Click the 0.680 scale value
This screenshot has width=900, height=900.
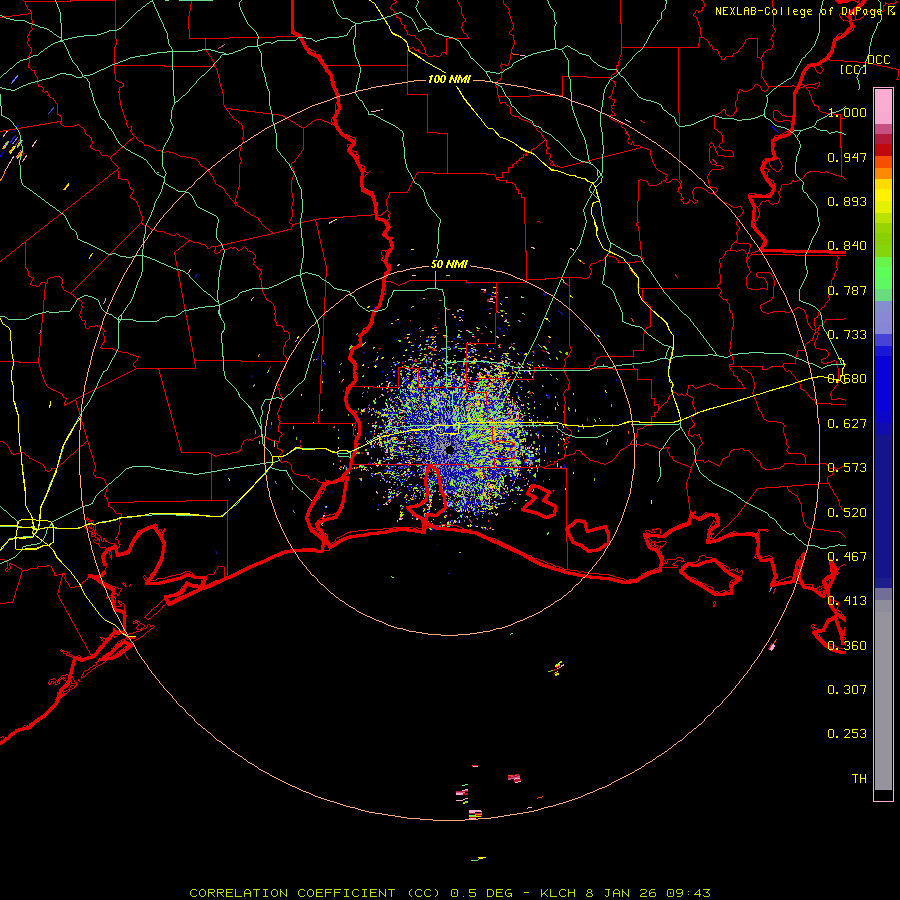847,379
